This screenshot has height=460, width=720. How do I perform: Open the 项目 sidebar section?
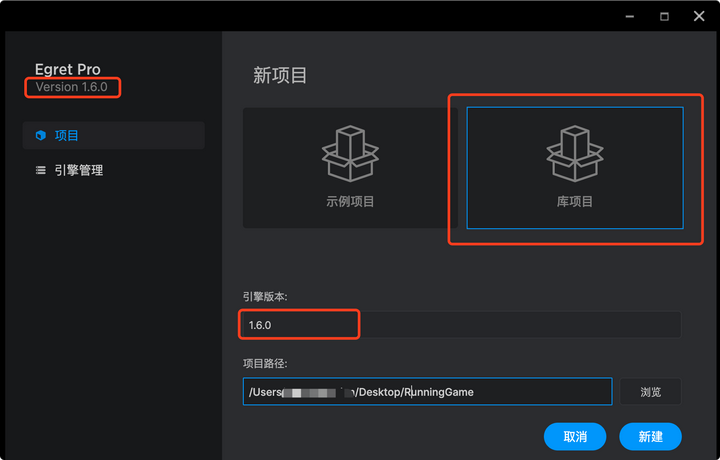[113, 135]
